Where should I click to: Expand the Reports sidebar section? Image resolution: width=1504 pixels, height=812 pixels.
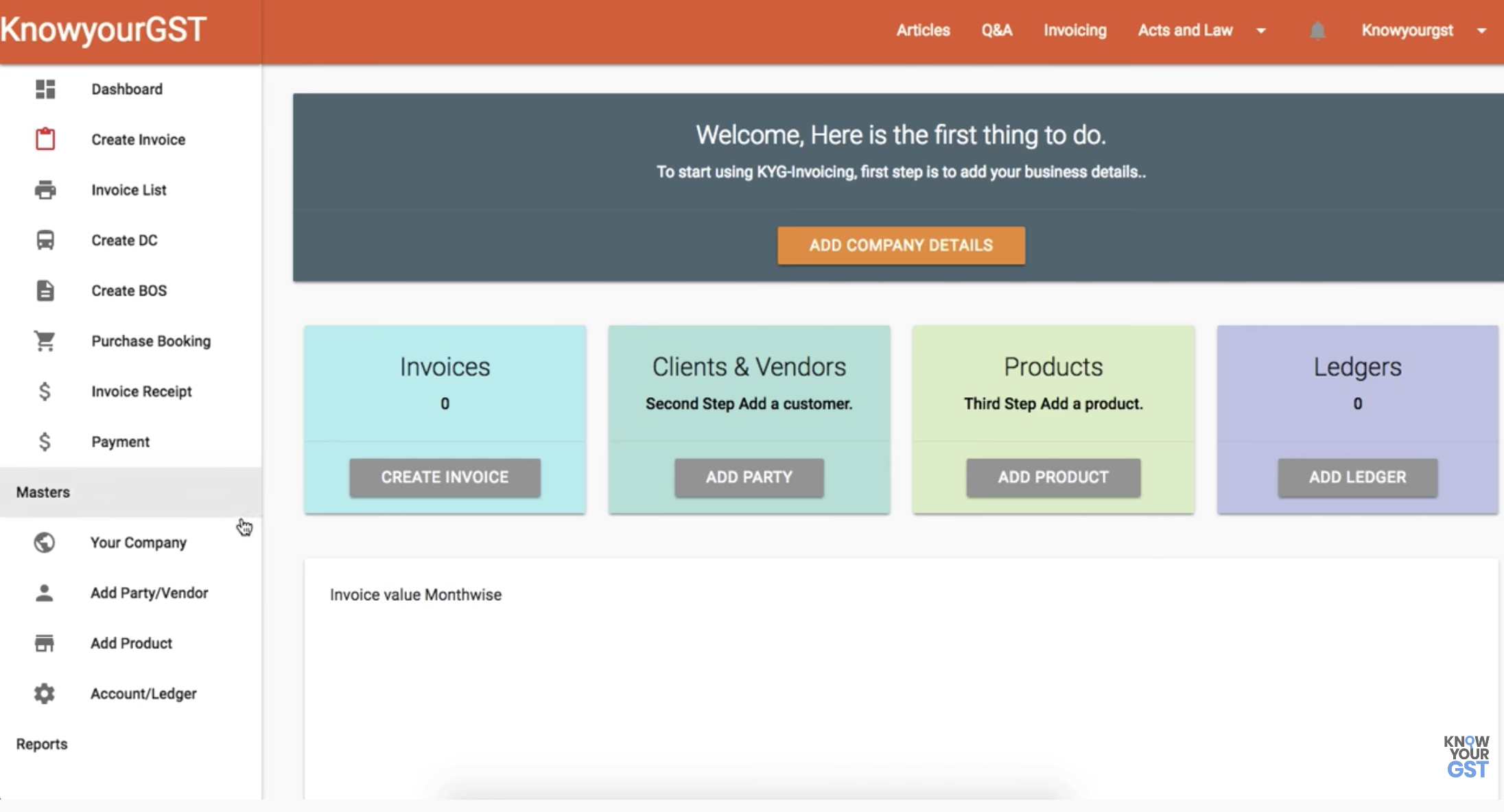(42, 744)
